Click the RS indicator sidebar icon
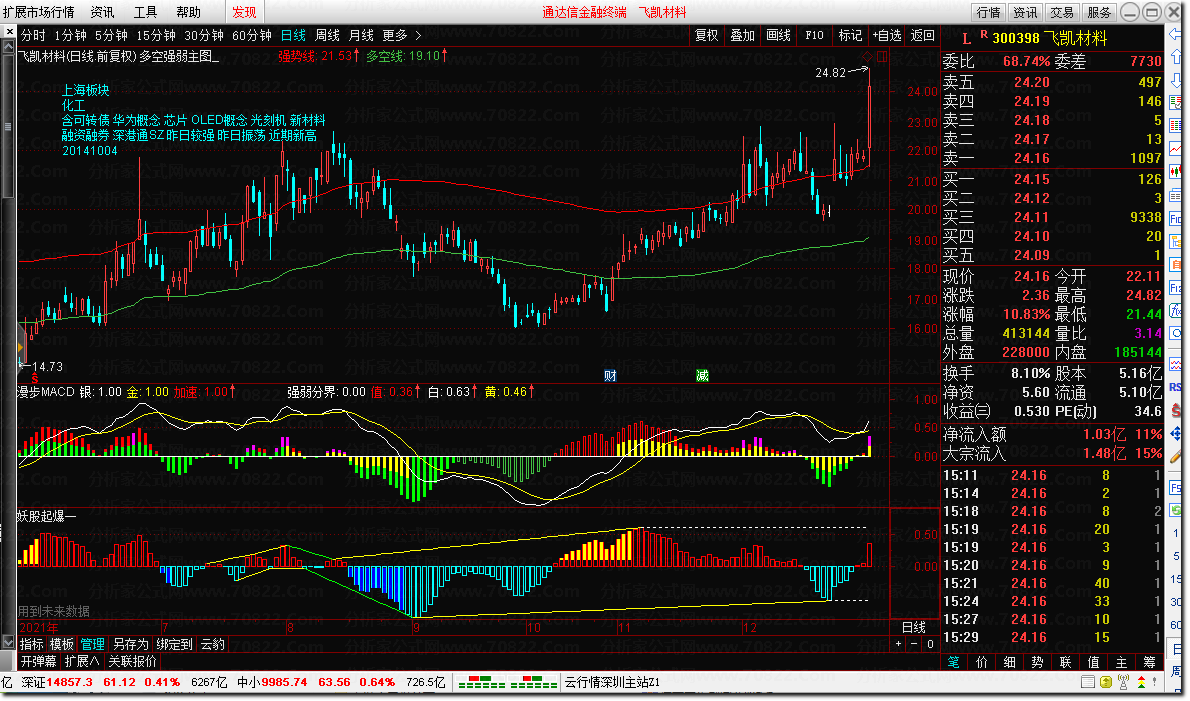1190x701 pixels. (x=1176, y=387)
